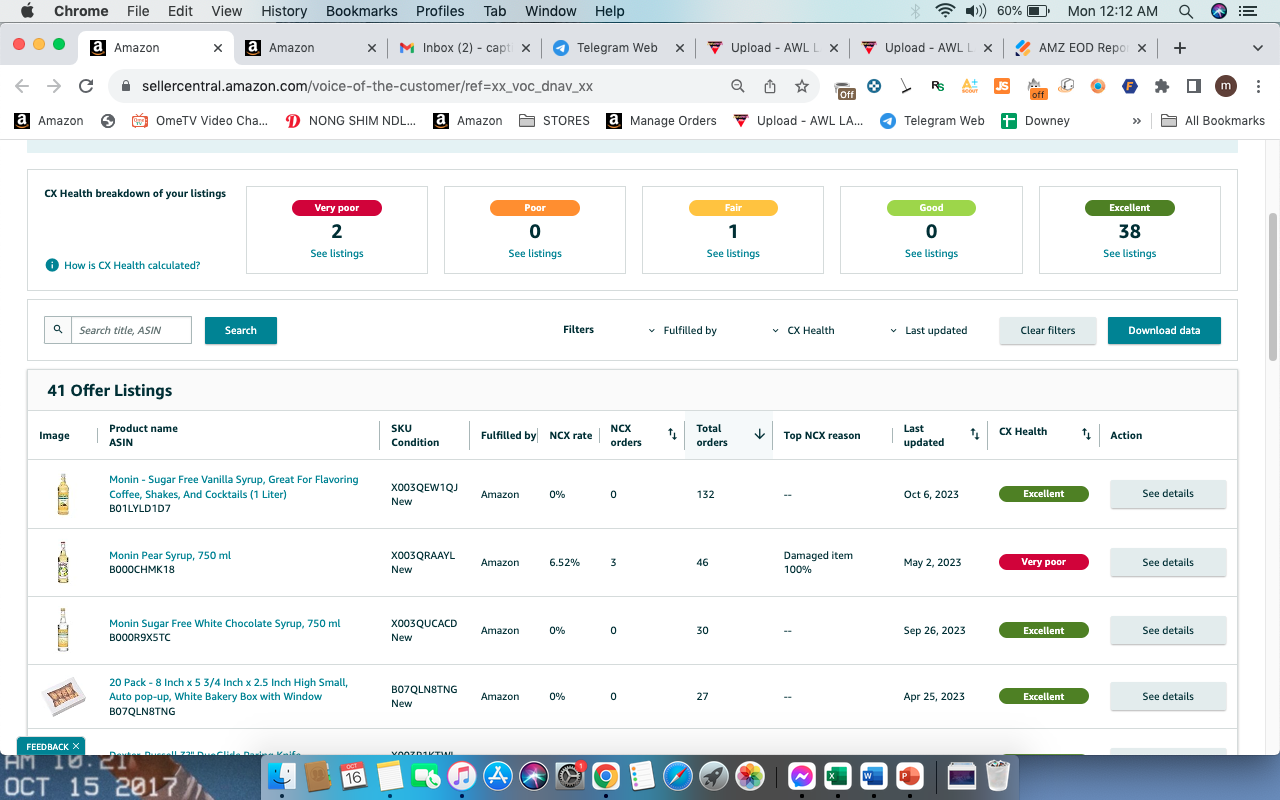
Task: Click the teal Search button
Action: tap(241, 330)
